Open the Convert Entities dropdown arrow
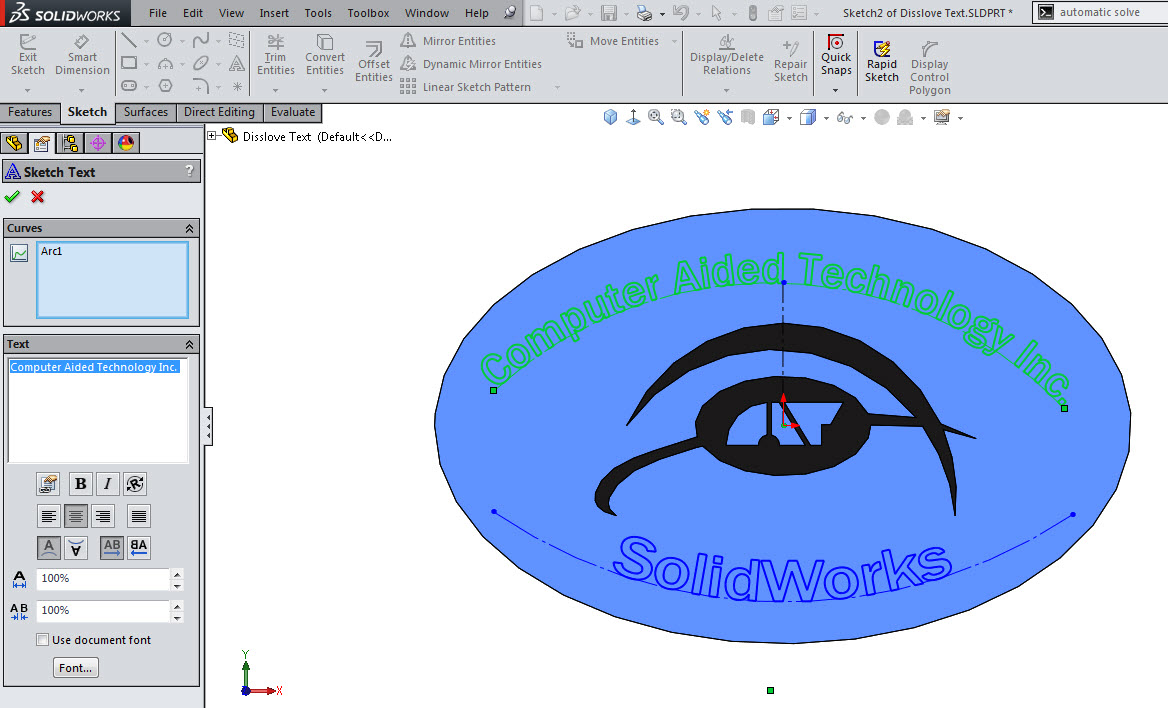The width and height of the screenshot is (1168, 708). [x=325, y=90]
